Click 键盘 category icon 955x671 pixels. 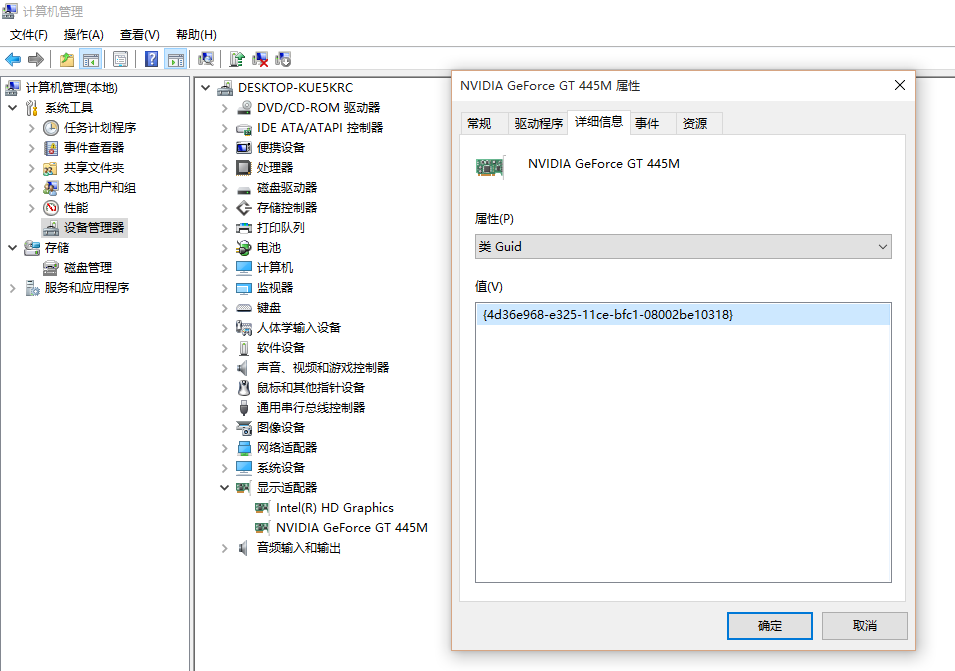coord(244,308)
